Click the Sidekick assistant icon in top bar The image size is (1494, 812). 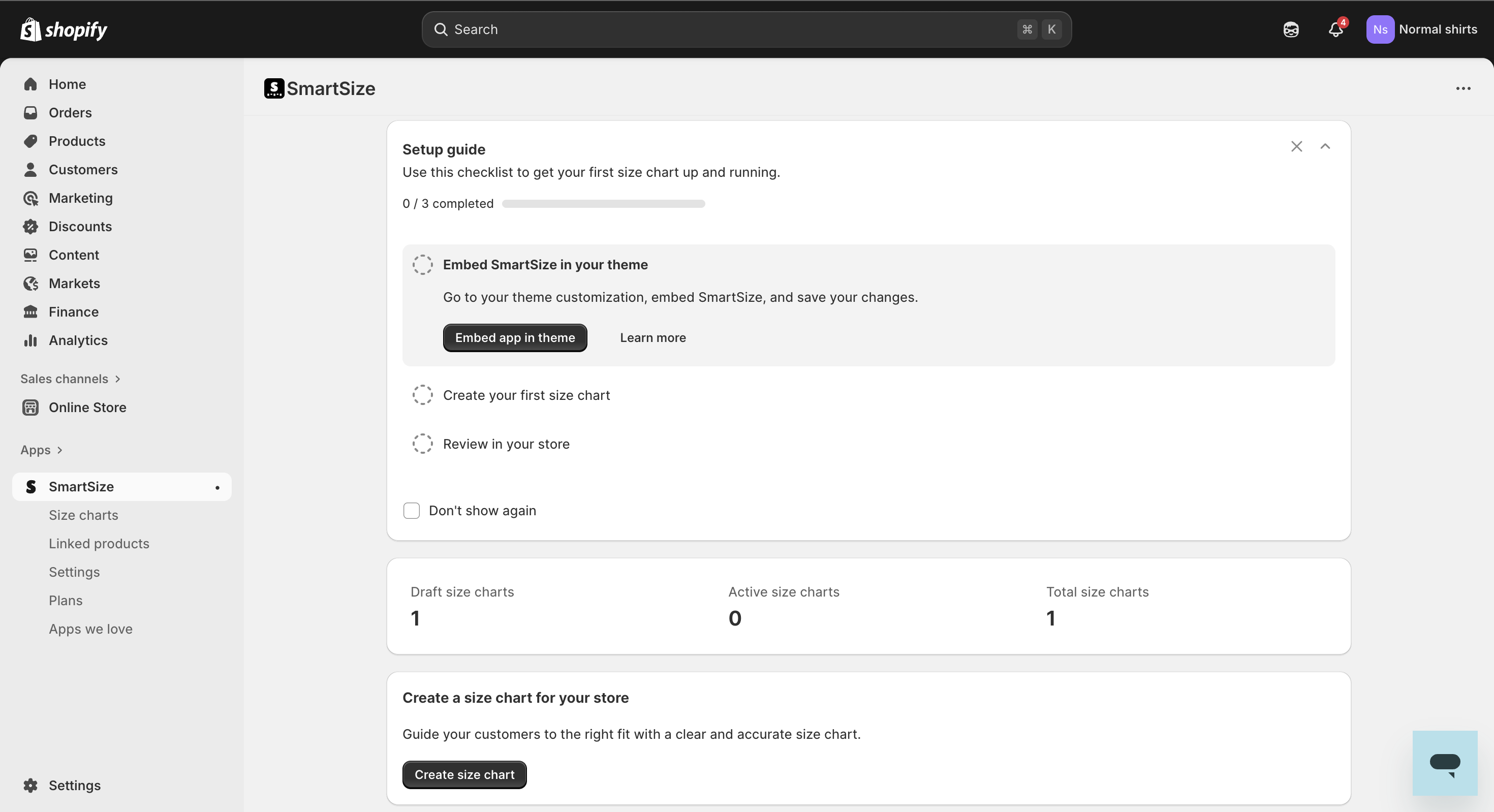[x=1290, y=29]
